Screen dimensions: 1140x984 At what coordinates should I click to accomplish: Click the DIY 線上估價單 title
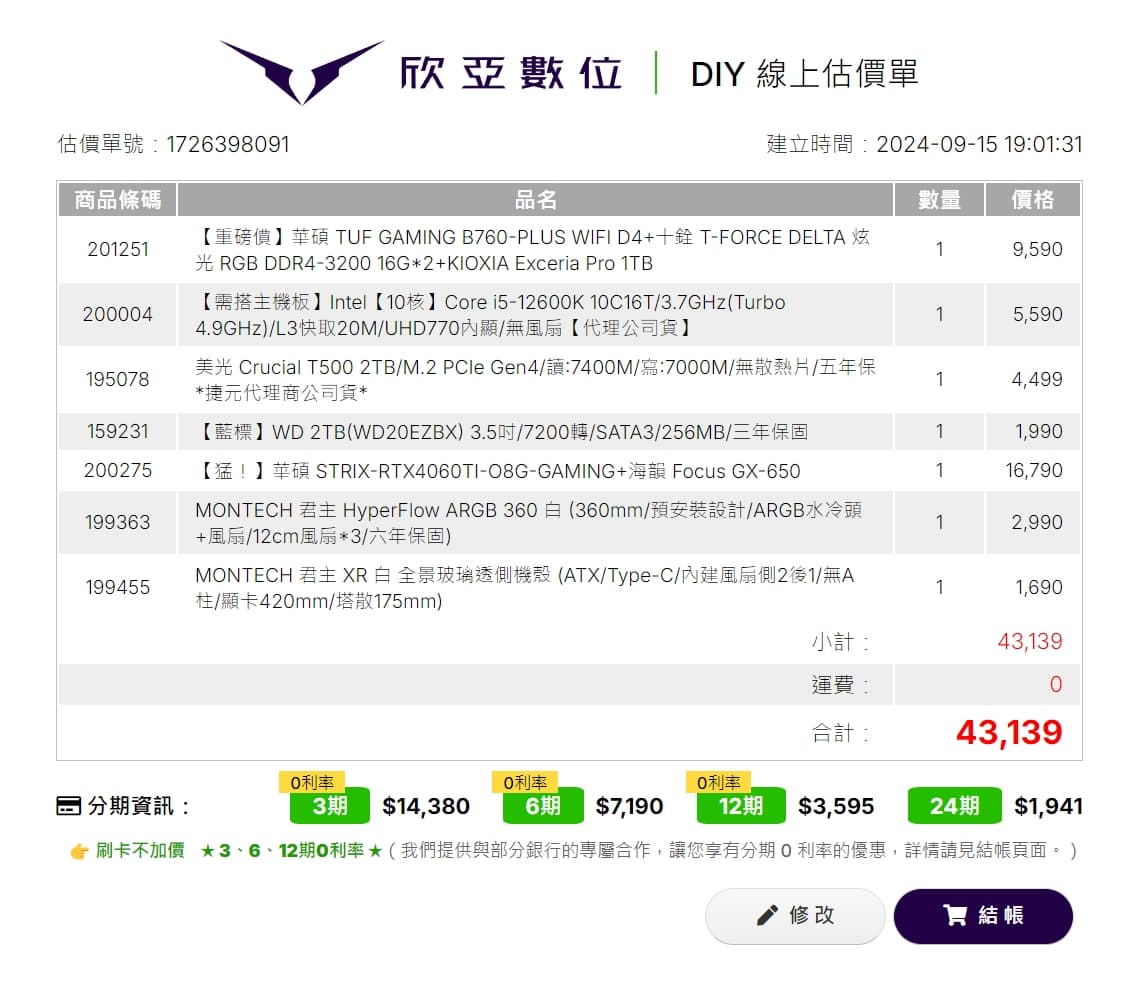pos(804,73)
